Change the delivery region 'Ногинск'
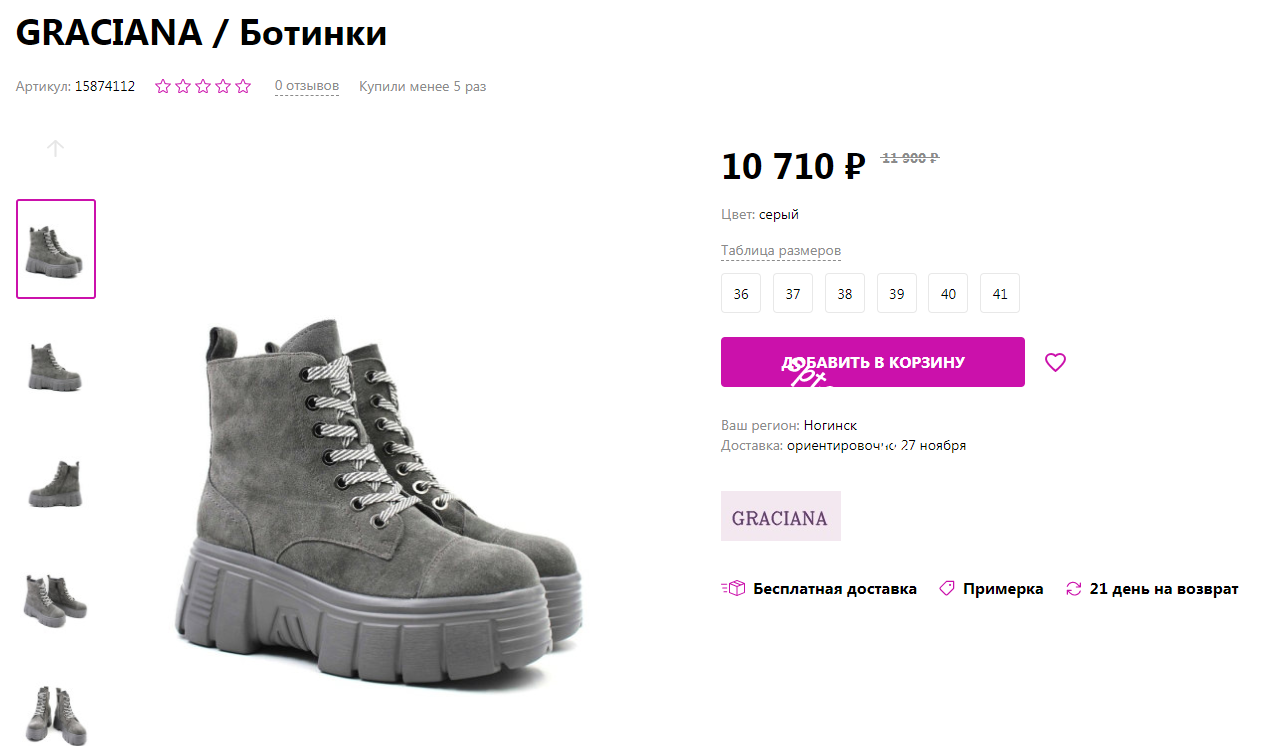This screenshot has height=746, width=1274. 831,425
